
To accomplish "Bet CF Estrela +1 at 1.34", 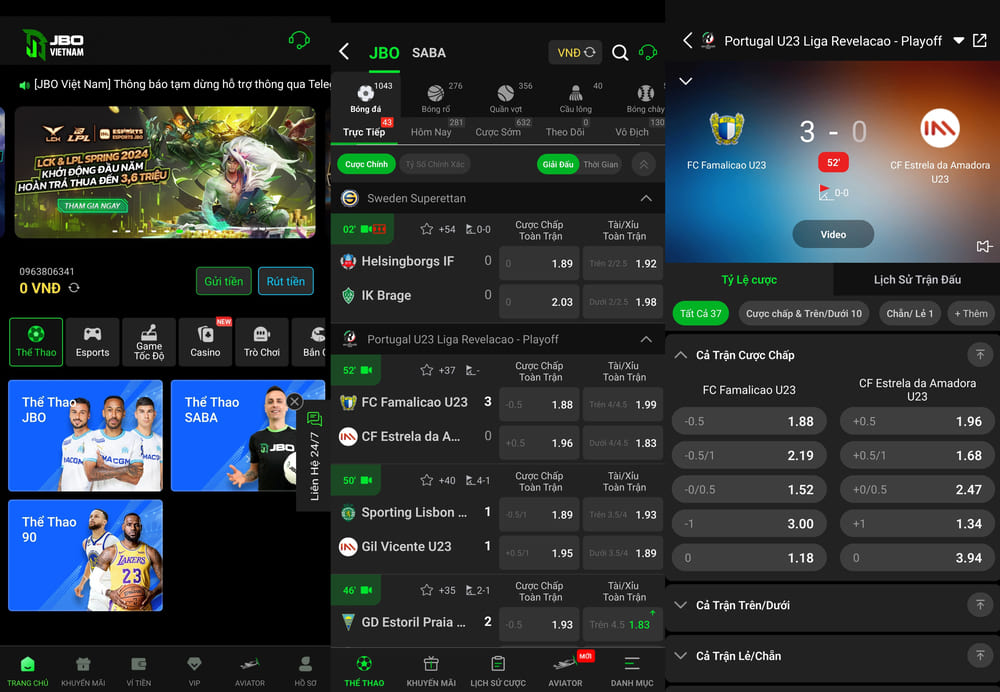I will [918, 524].
